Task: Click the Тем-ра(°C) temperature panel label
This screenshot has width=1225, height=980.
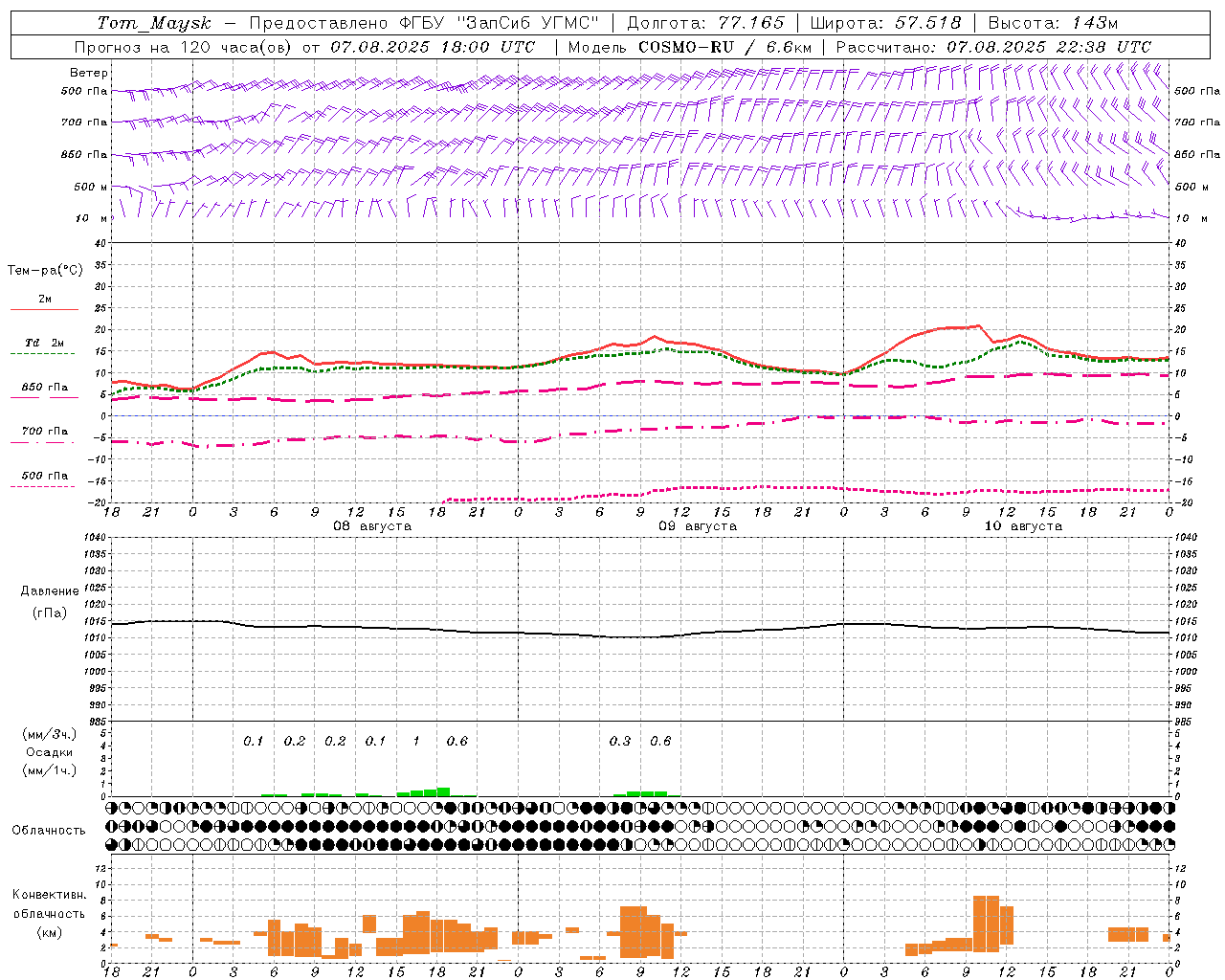Action: [45, 271]
